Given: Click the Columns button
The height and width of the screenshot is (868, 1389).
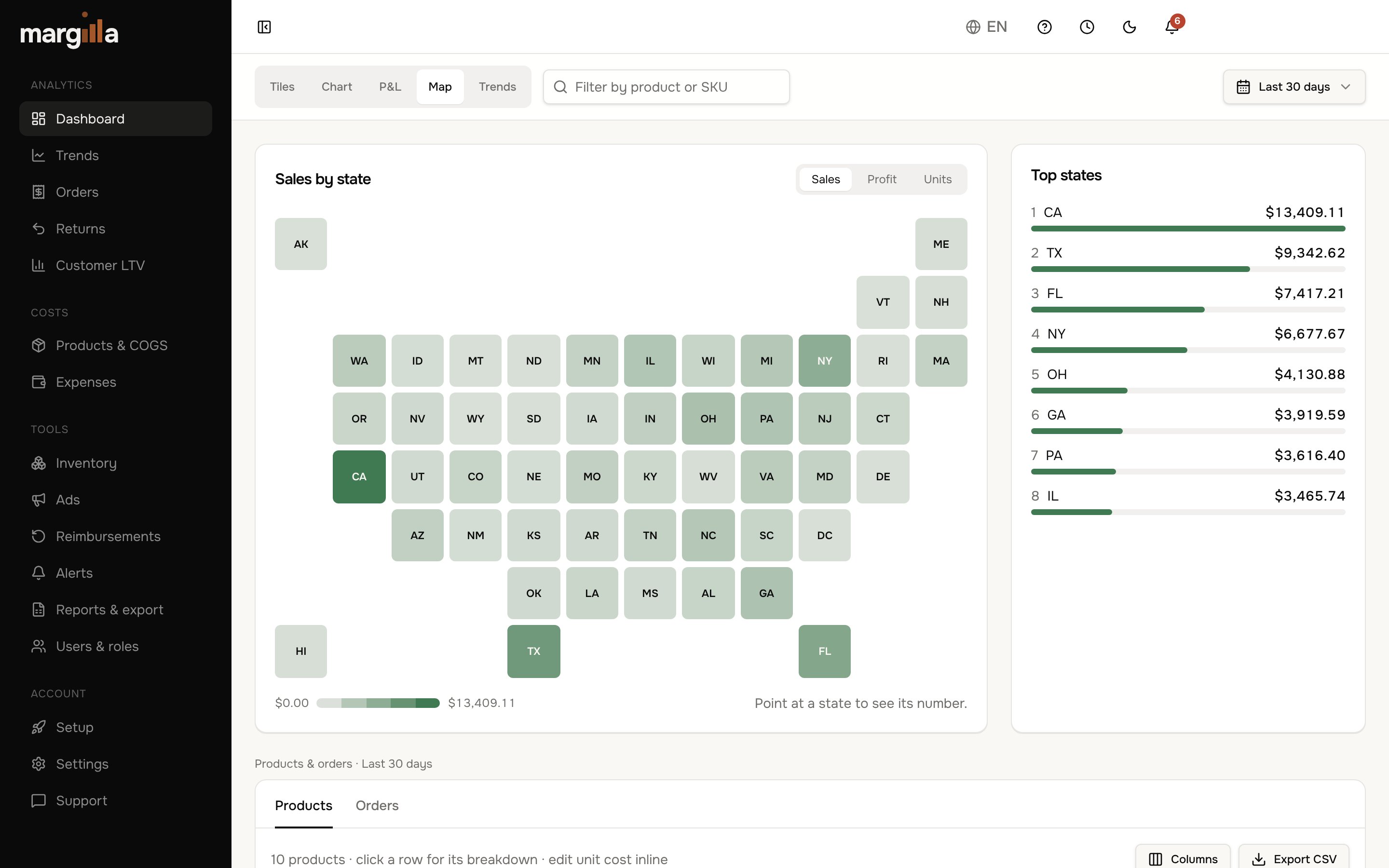Looking at the screenshot, I should [1183, 859].
